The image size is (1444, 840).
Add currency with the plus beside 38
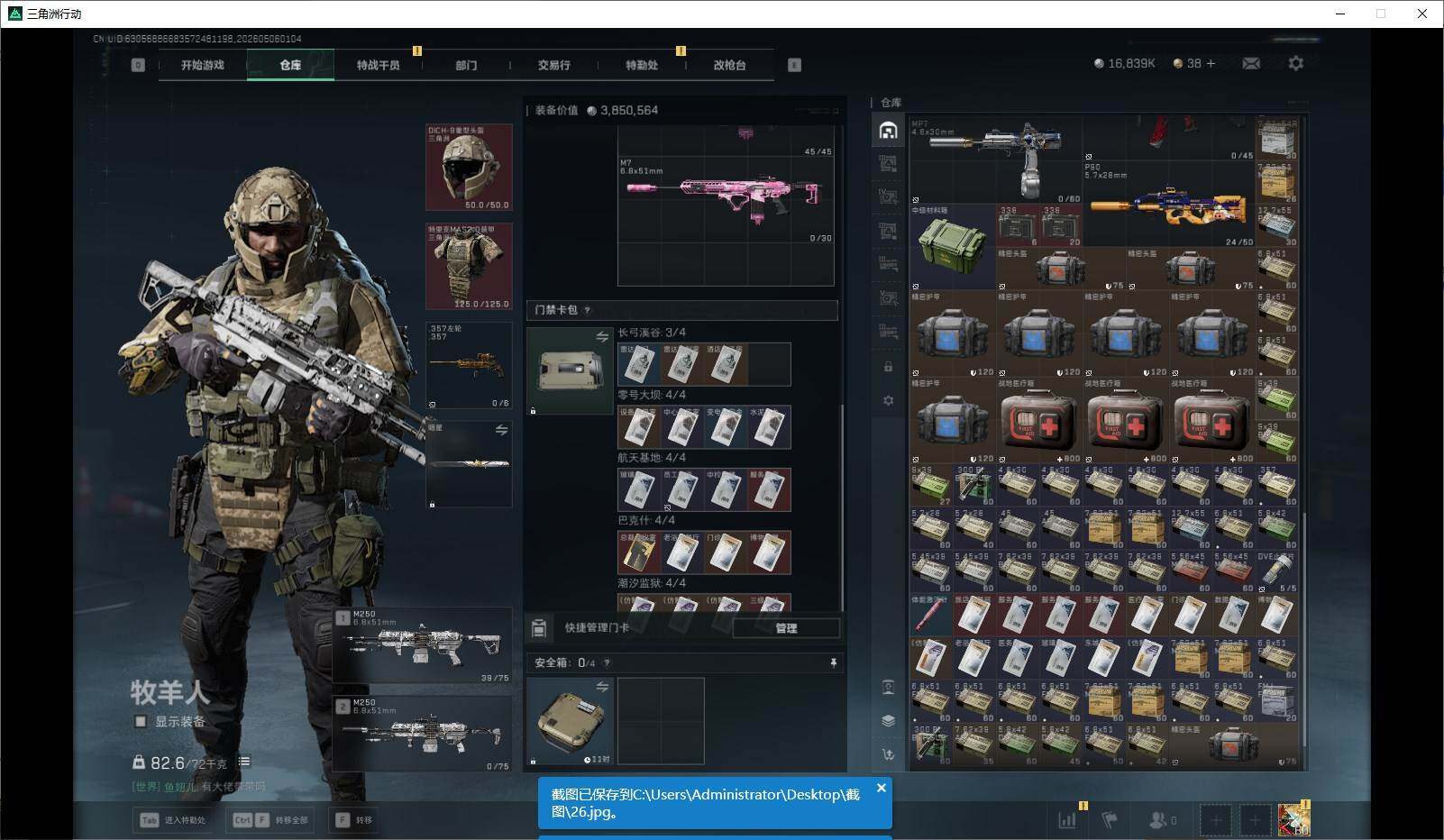point(1211,63)
